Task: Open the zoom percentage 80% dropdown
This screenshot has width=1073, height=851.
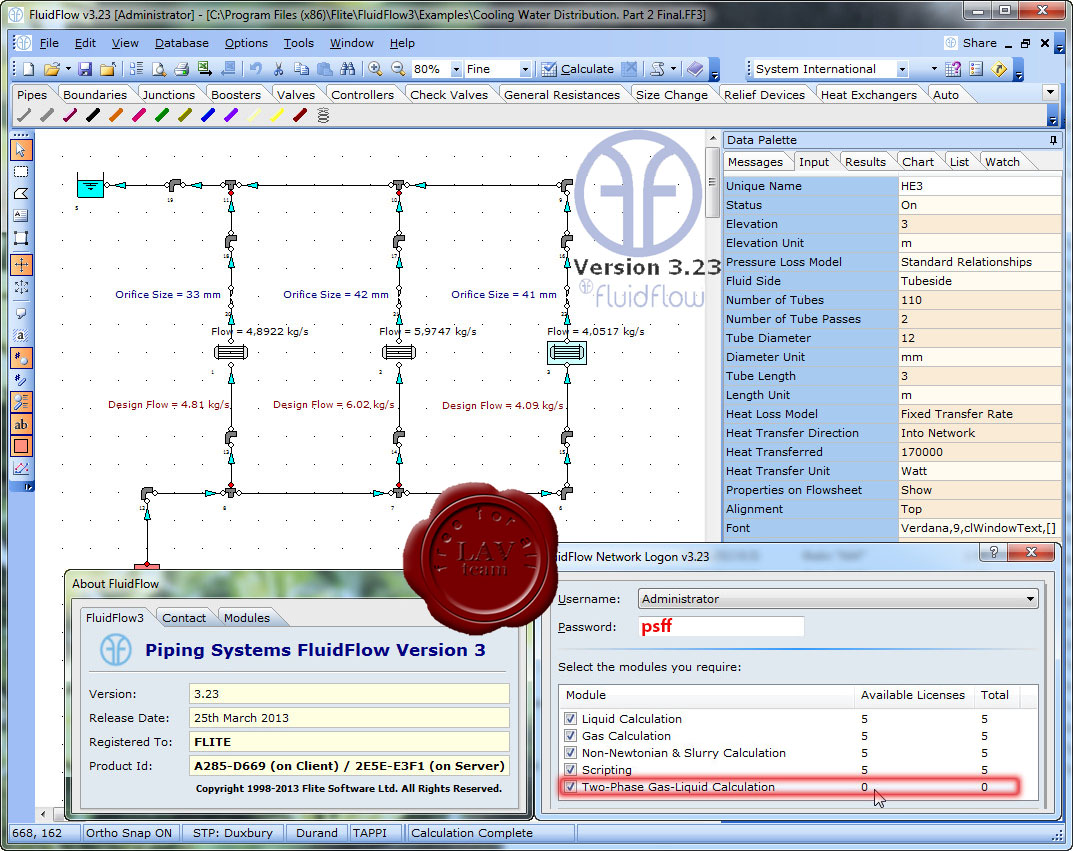Action: (456, 69)
